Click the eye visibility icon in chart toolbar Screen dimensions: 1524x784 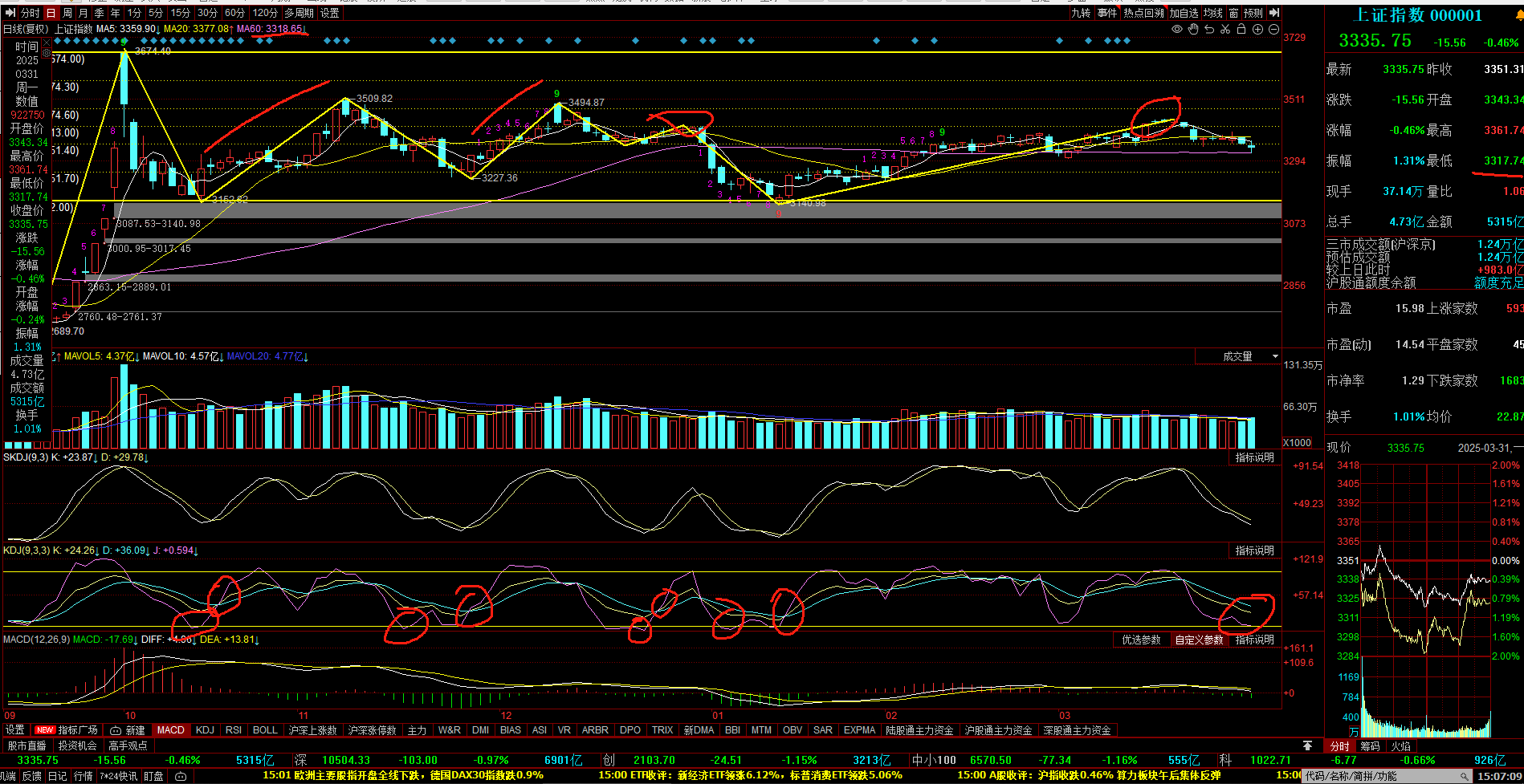(1177, 29)
